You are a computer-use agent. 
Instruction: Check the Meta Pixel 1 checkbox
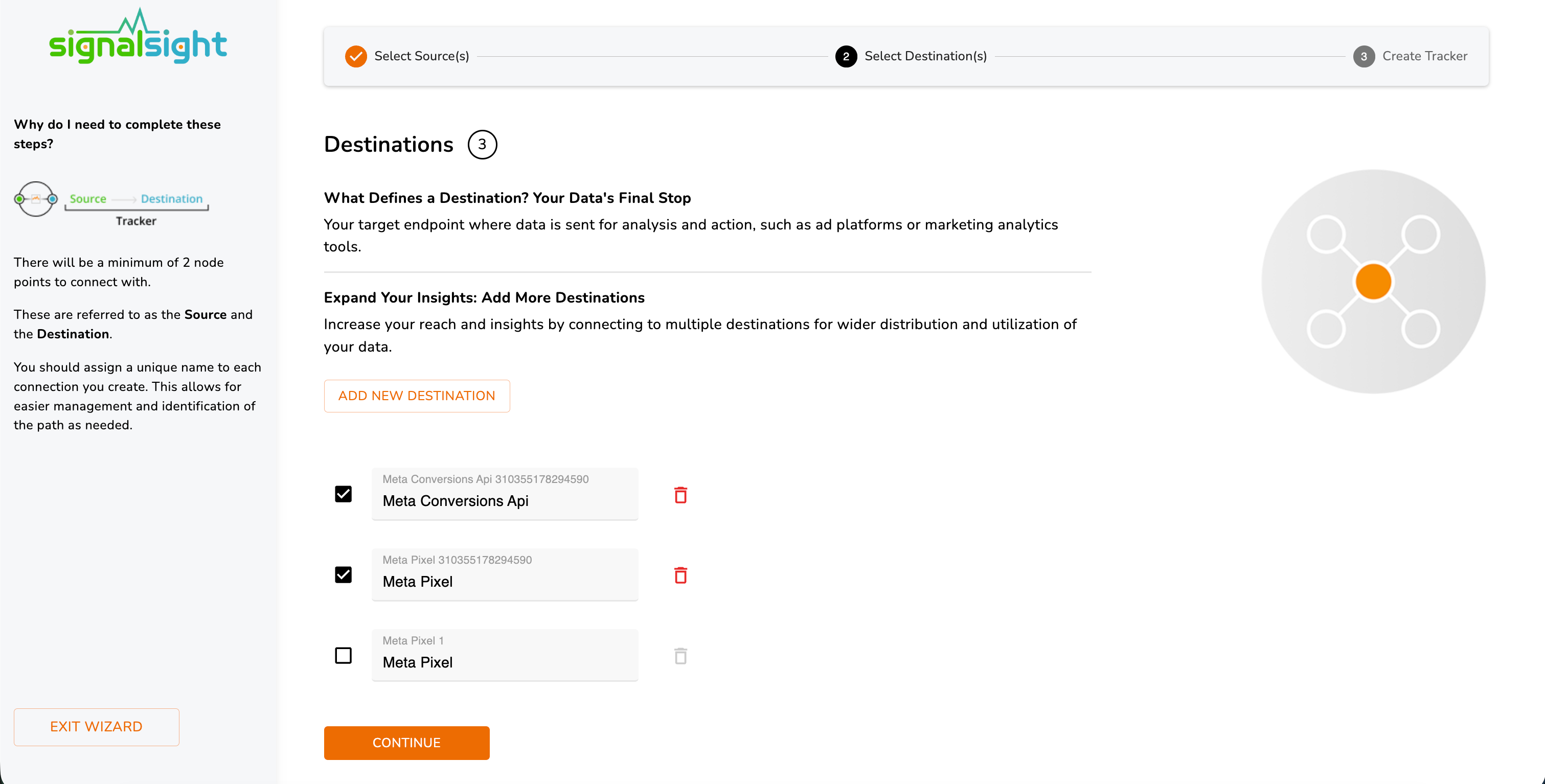click(343, 656)
